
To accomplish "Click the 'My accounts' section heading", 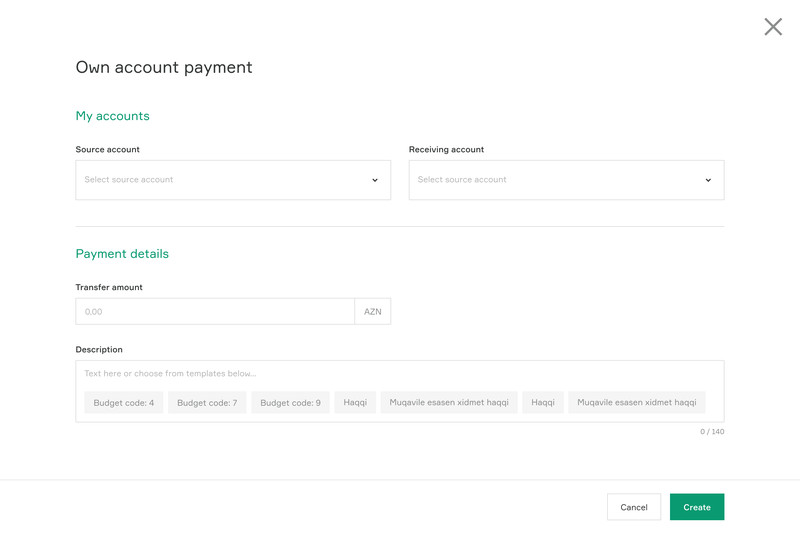I will [x=113, y=116].
